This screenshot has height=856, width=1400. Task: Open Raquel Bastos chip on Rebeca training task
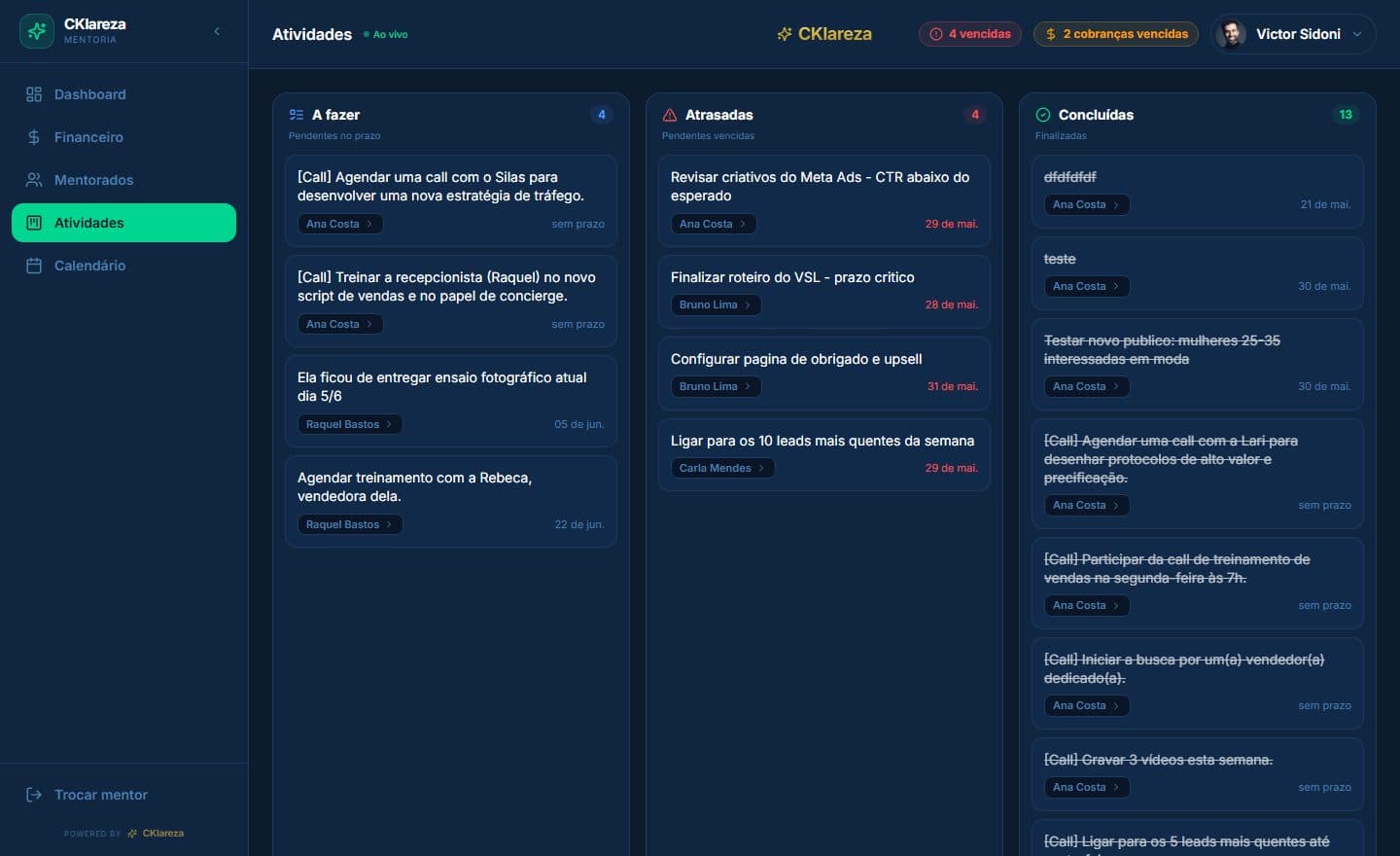[349, 524]
